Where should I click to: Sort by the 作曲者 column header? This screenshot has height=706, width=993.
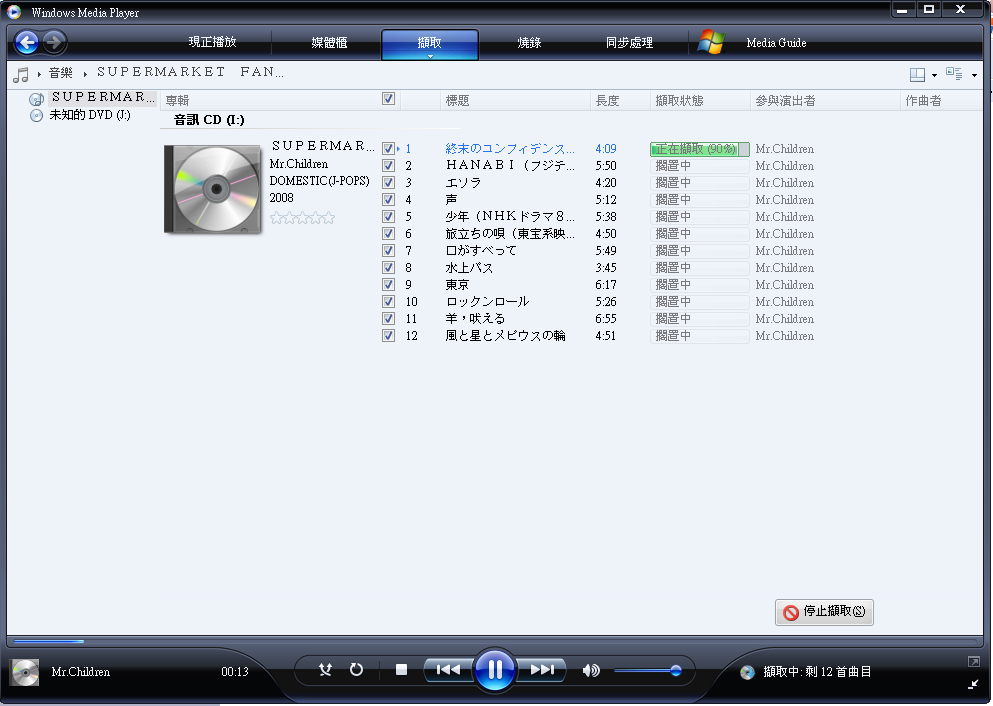pyautogui.click(x=941, y=101)
